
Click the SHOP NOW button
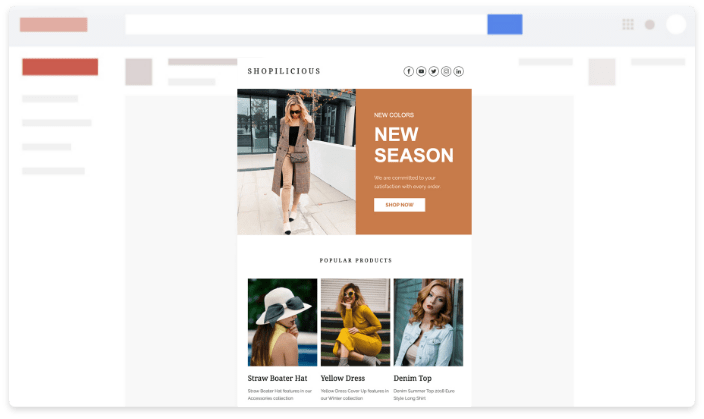[399, 205]
